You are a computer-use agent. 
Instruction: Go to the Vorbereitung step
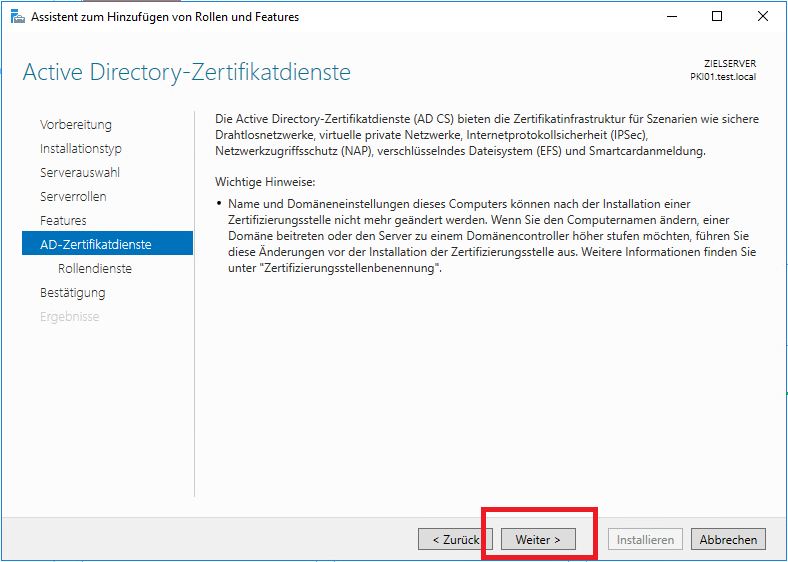tap(76, 125)
